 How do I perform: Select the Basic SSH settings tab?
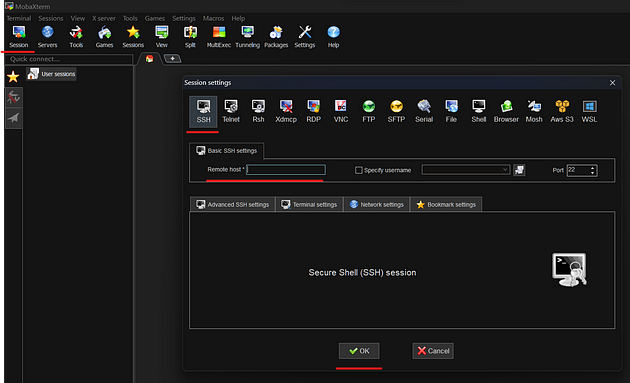point(227,151)
